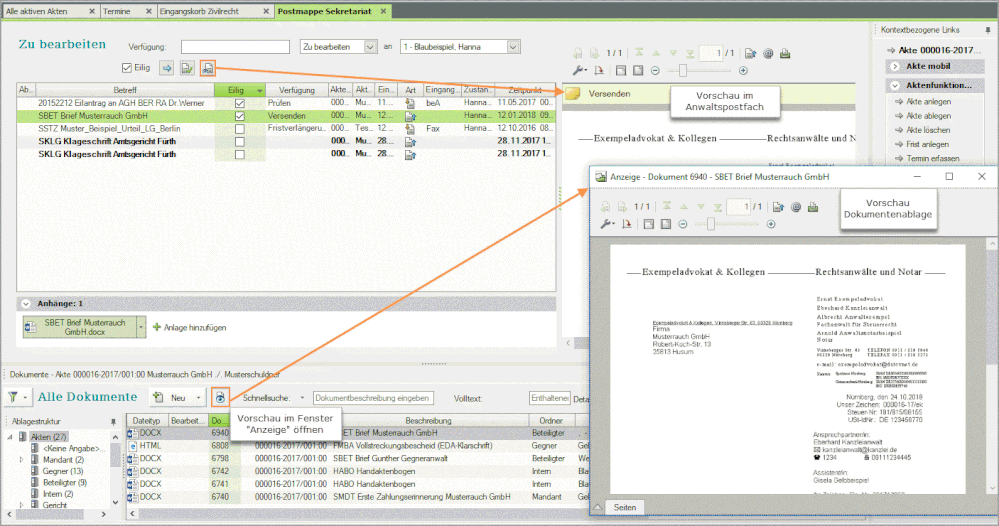999x526 pixels.
Task: Open the '1 - Blaubeispiel, Hanna' dropdown
Action: [513, 47]
